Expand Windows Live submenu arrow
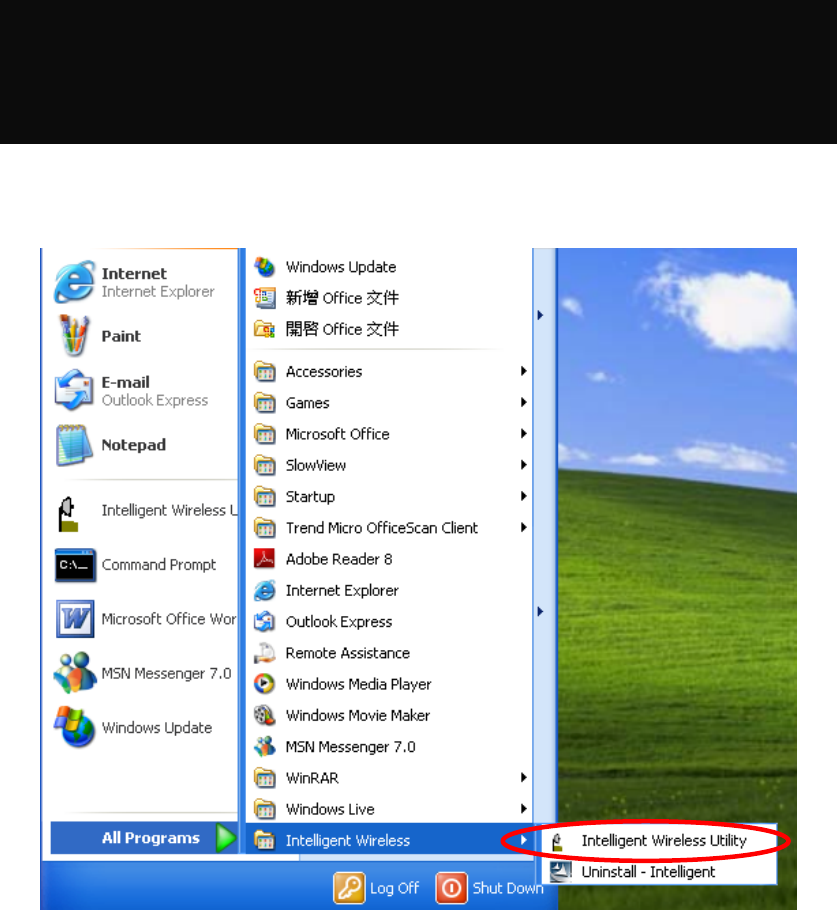 tap(524, 809)
